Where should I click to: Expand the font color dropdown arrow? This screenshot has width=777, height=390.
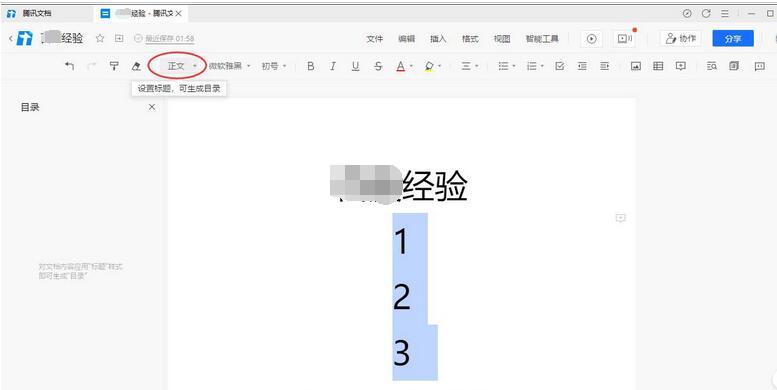pos(411,66)
